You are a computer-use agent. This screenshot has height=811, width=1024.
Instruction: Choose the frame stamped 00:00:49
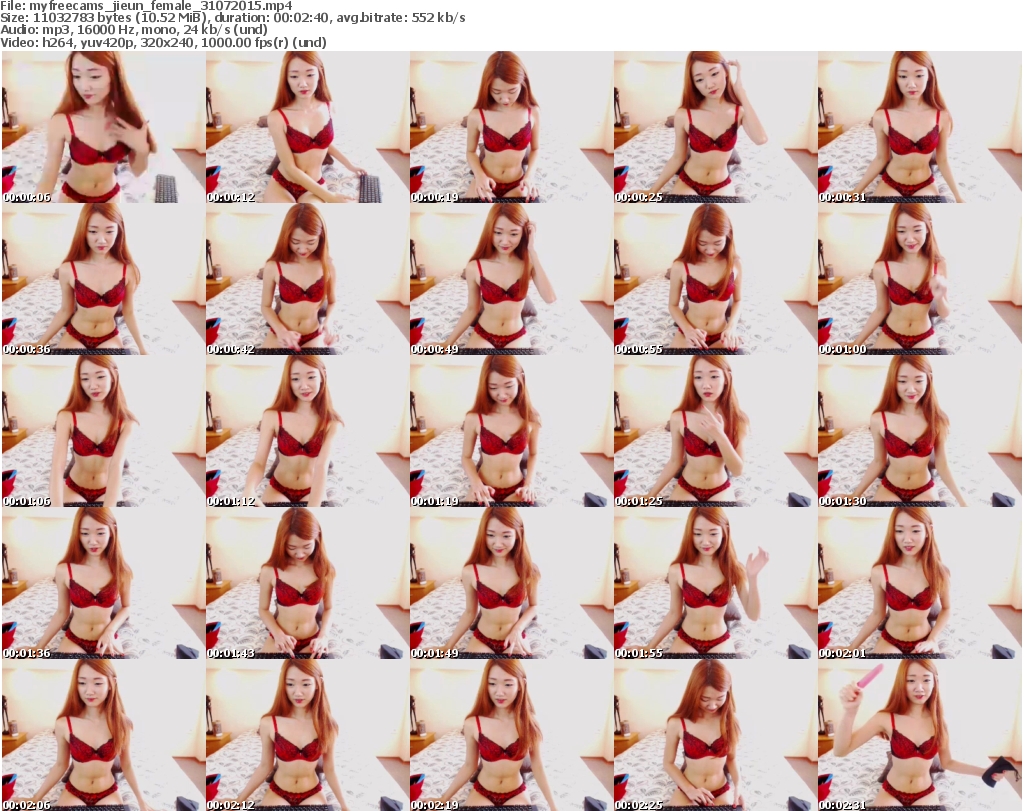tap(511, 279)
